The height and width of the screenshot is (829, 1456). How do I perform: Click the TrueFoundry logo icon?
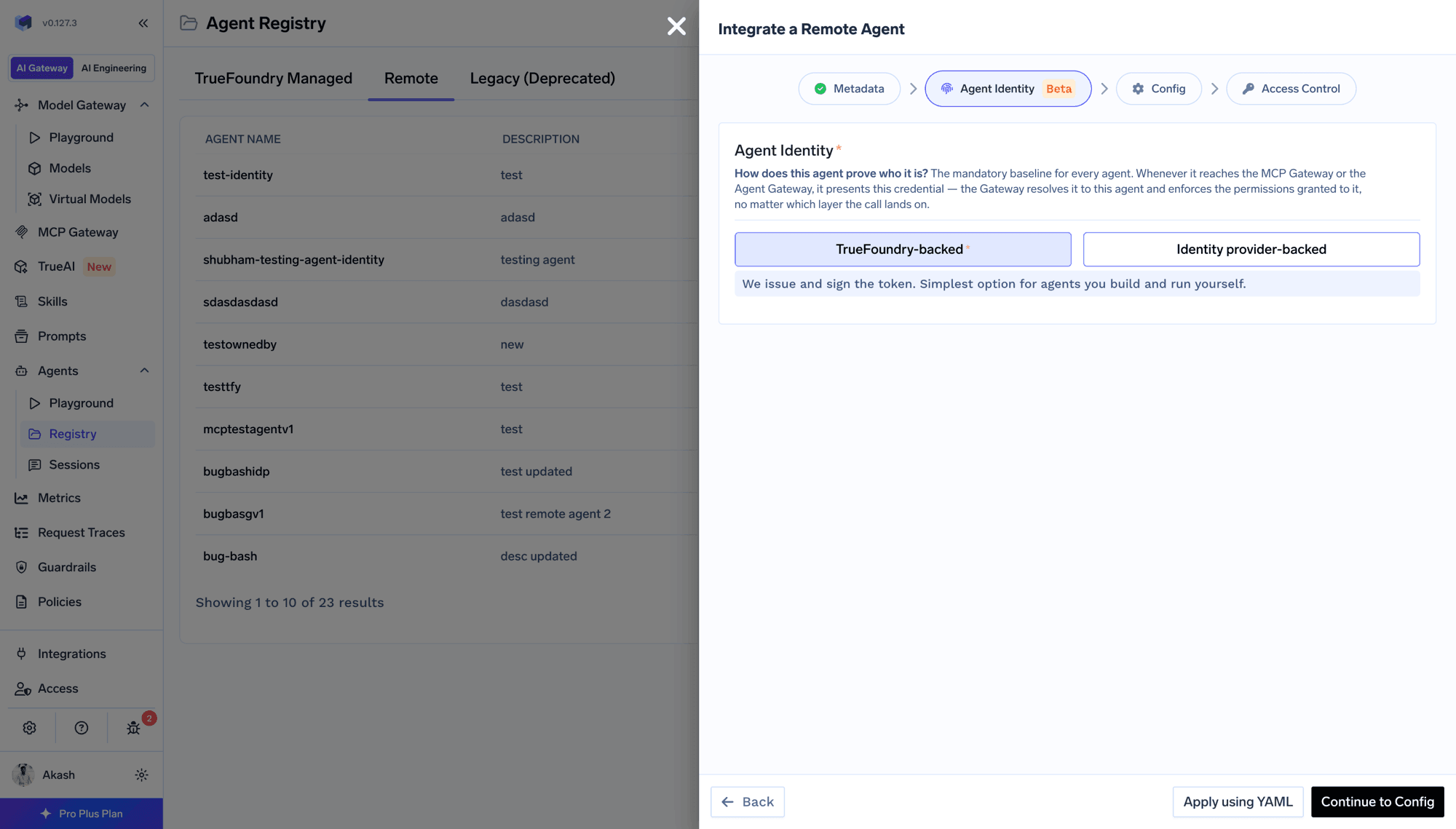click(x=23, y=23)
